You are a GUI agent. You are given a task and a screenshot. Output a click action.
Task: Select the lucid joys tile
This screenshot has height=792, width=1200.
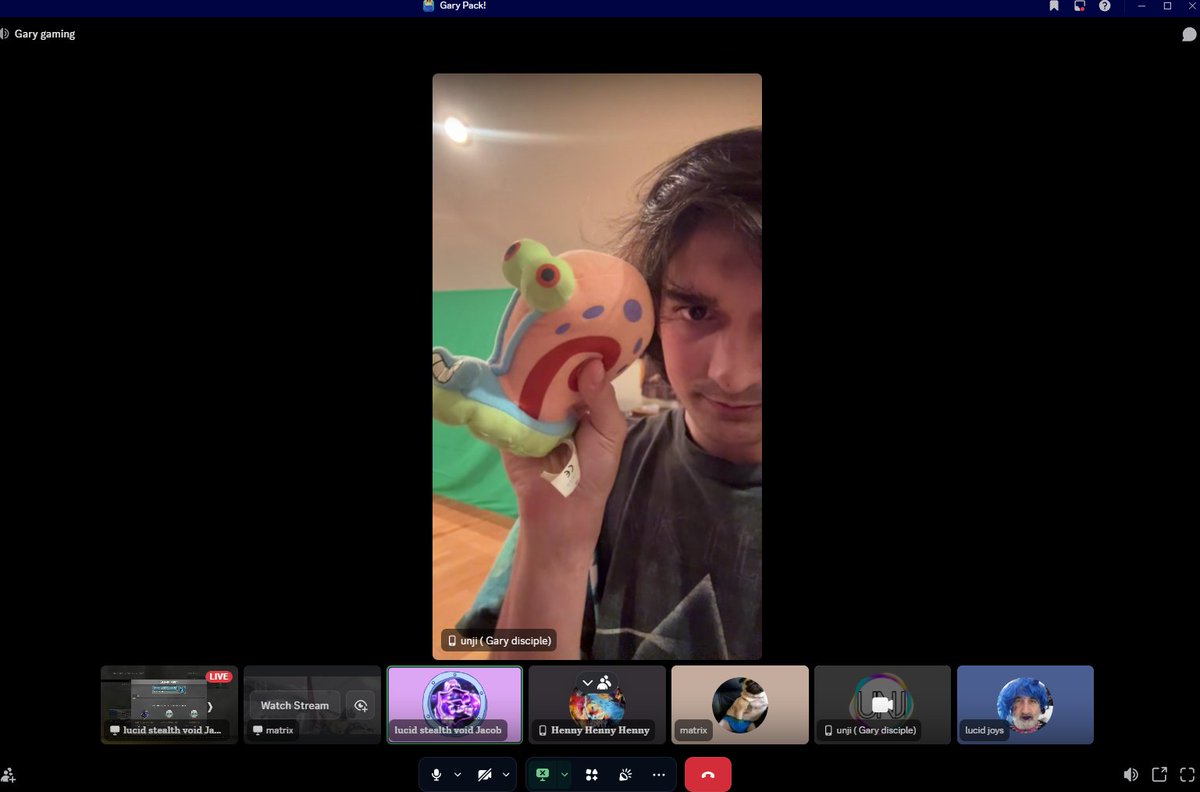(x=1025, y=705)
